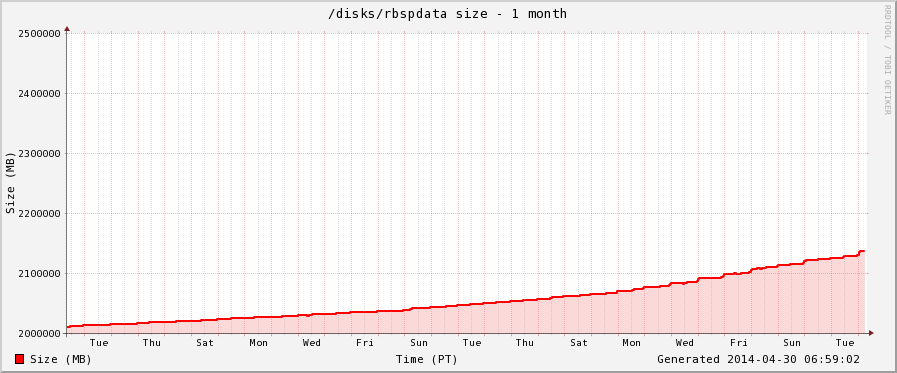The height and width of the screenshot is (373, 897).
Task: Click the 'Size (MB)' legend text label
Action: (x=61, y=359)
